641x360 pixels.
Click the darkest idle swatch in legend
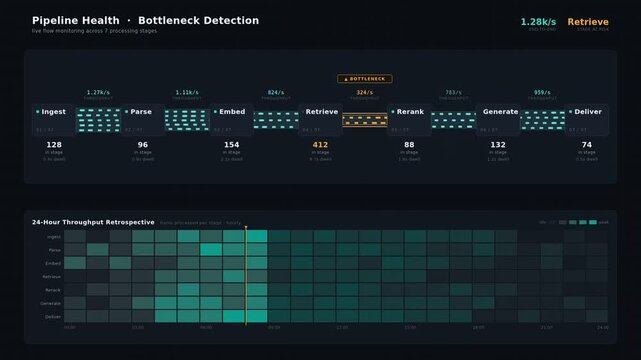point(553,222)
